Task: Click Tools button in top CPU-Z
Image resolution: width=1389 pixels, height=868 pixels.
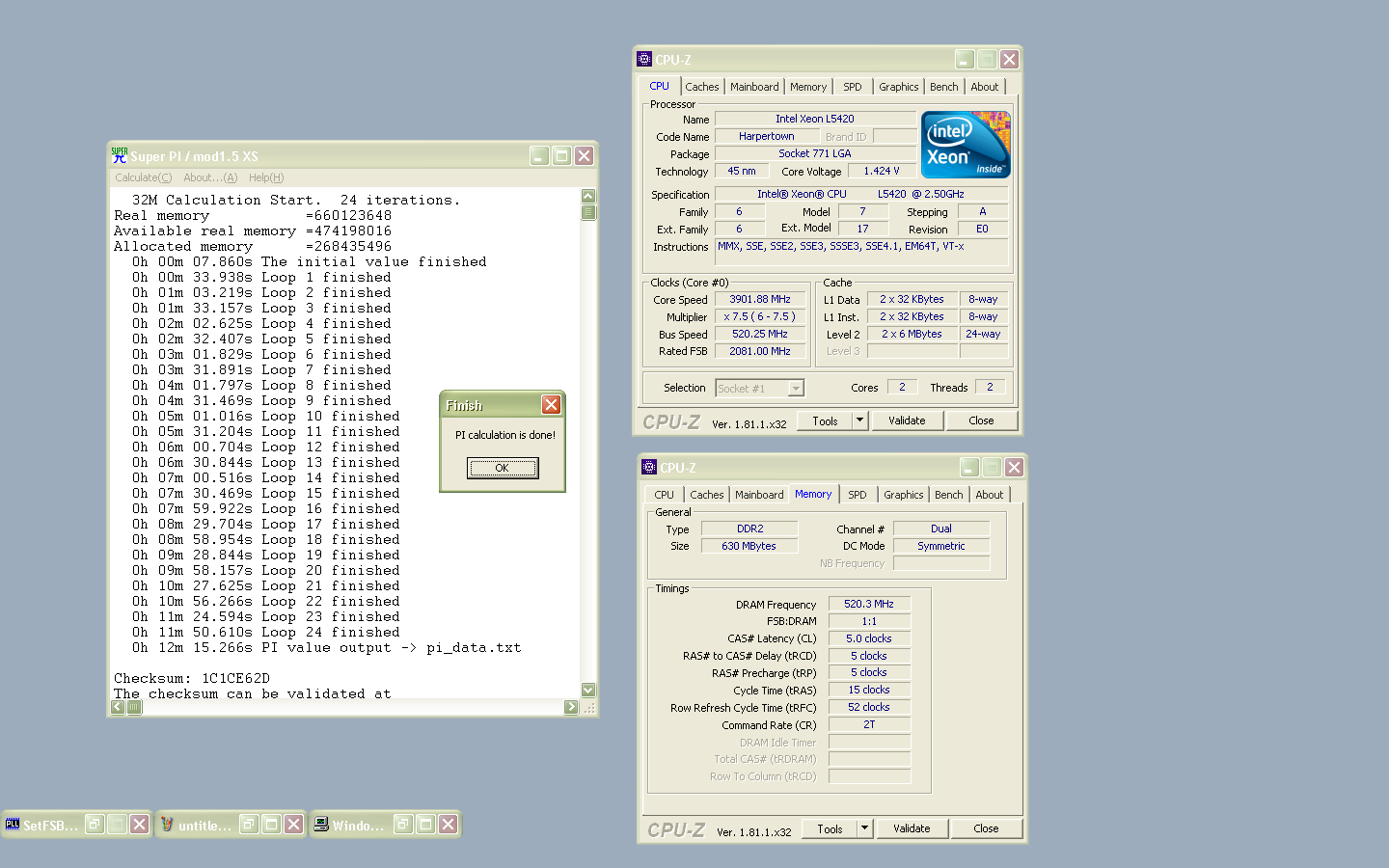Action: [x=825, y=420]
